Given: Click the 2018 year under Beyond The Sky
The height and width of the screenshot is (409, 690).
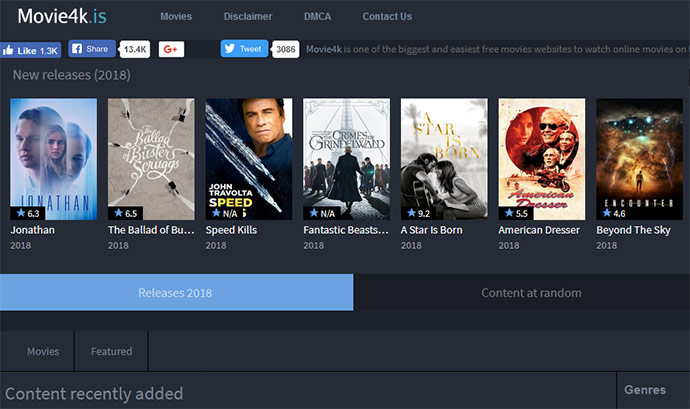Looking at the screenshot, I should (606, 246).
